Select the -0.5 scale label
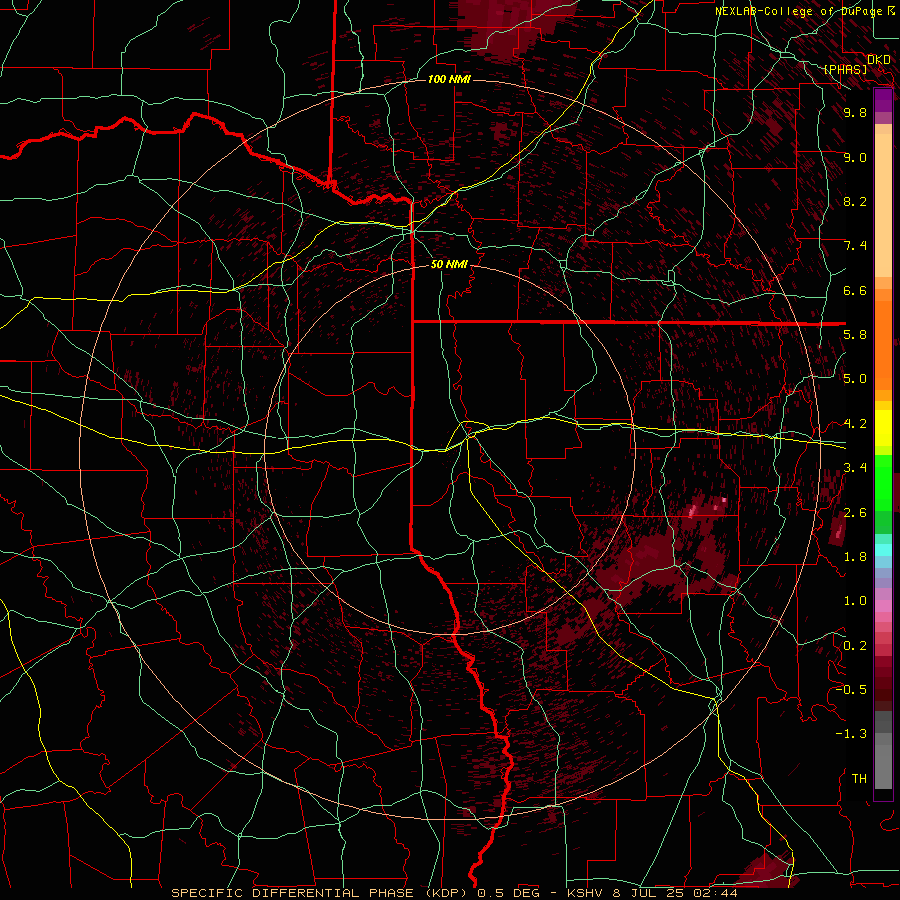This screenshot has height=900, width=900. click(x=851, y=690)
